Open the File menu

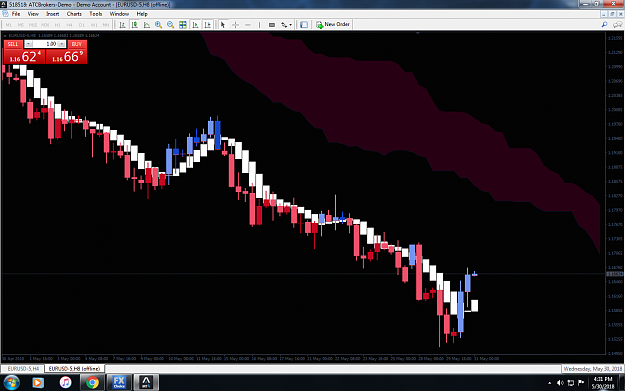click(x=16, y=14)
